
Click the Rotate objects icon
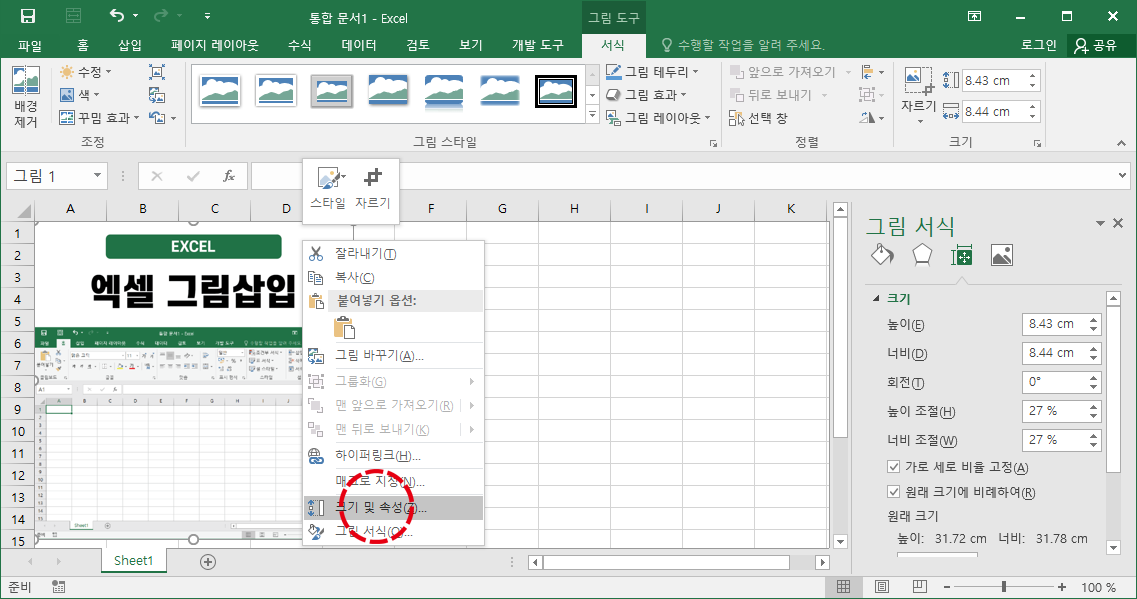[867, 117]
